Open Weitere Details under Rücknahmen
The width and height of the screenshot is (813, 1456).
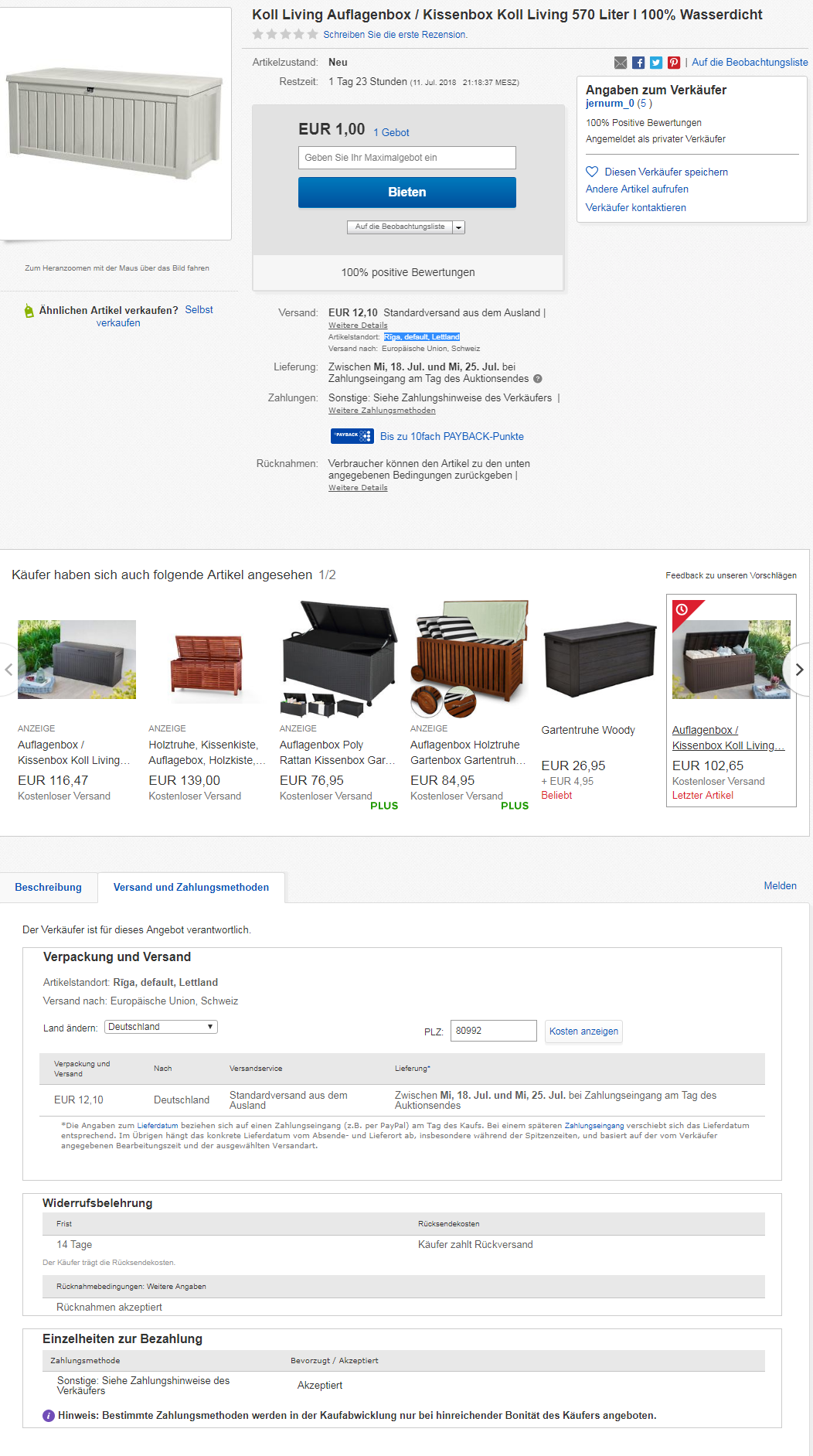(x=358, y=488)
